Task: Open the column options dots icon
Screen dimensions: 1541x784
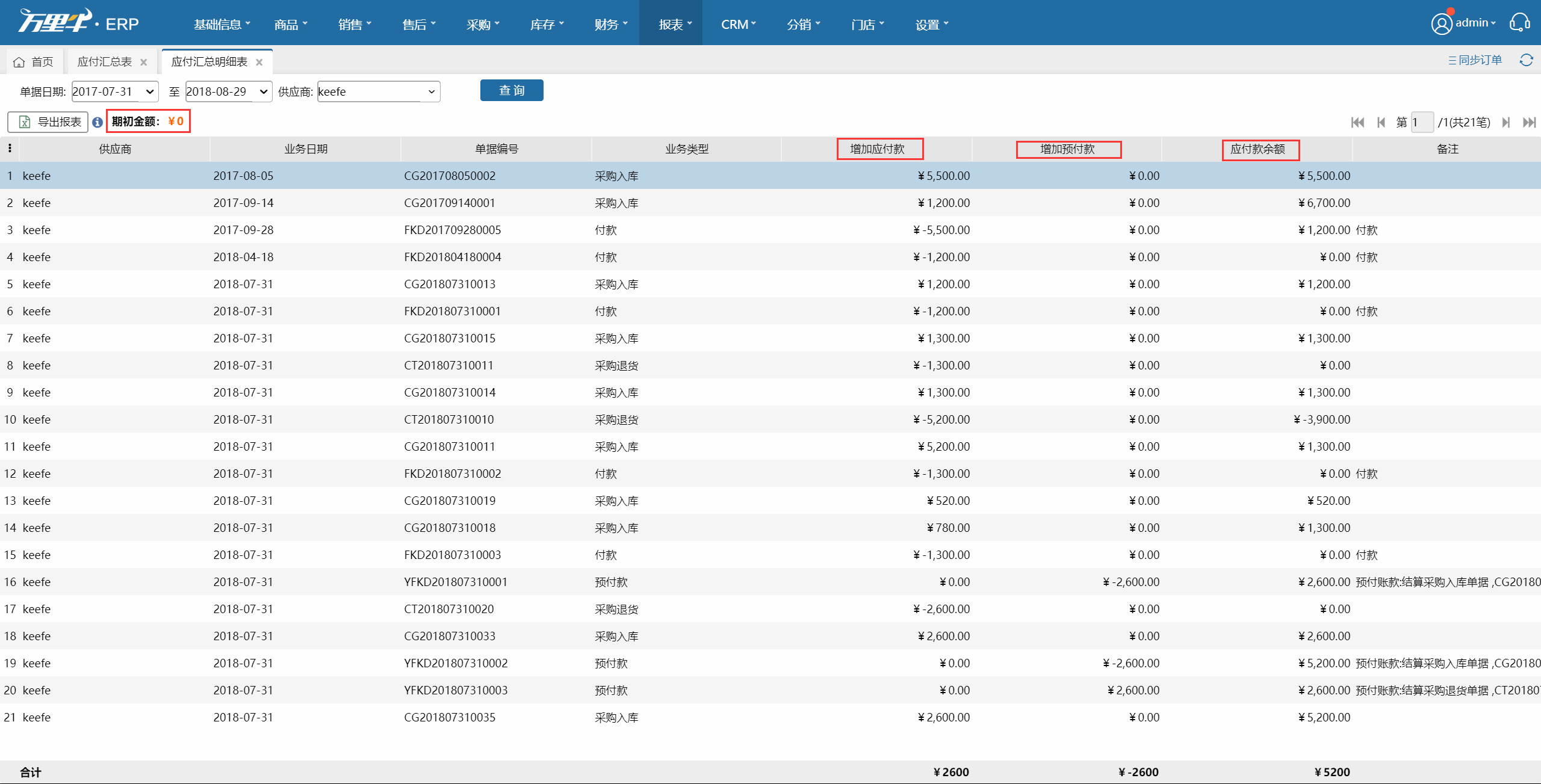Action: (x=10, y=149)
